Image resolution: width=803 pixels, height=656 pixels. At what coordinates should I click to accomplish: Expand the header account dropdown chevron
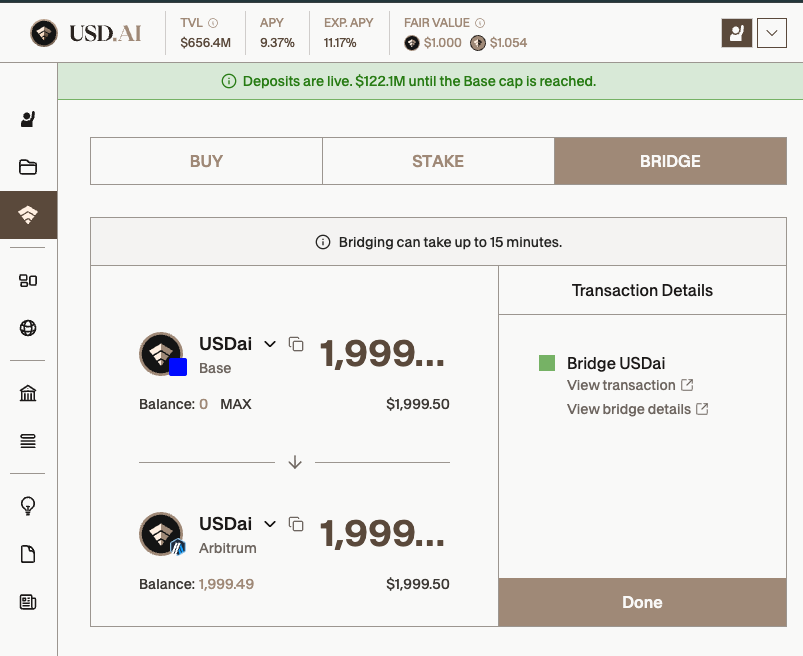(x=772, y=33)
